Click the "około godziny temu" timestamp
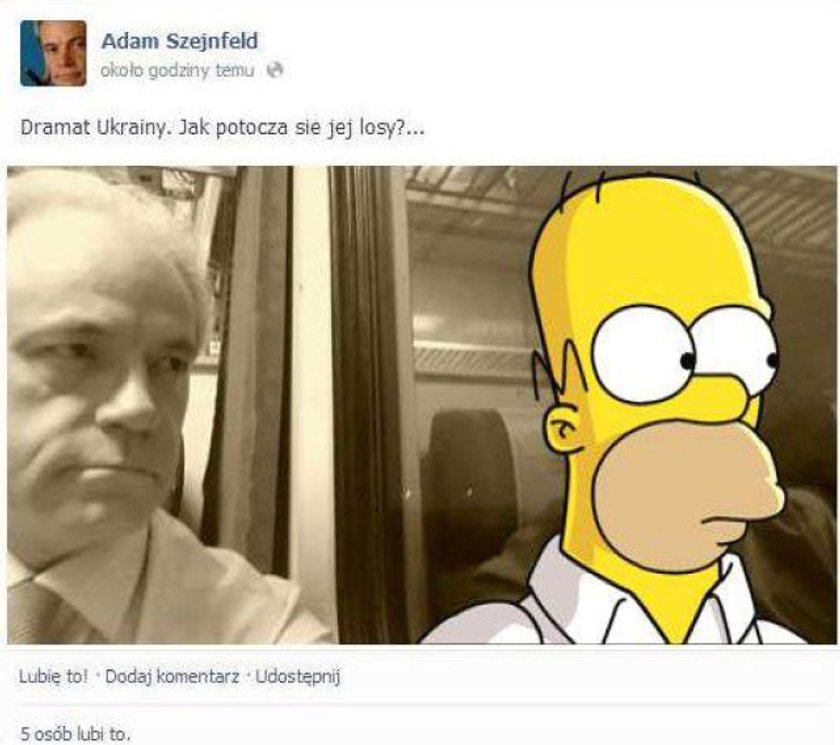Screen dimensions: 840x745 pos(177,71)
